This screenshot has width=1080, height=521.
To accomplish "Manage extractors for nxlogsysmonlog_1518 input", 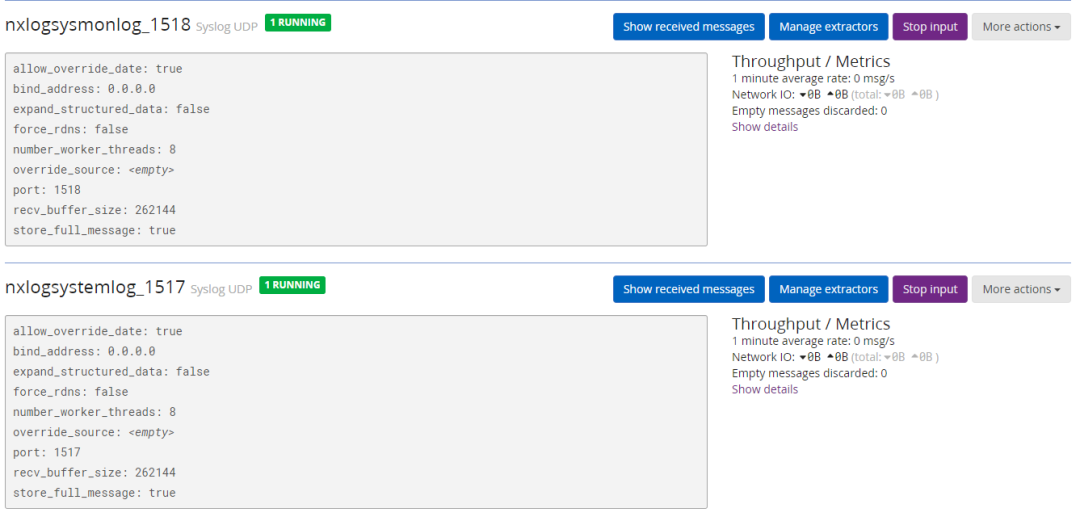I will pos(828,27).
